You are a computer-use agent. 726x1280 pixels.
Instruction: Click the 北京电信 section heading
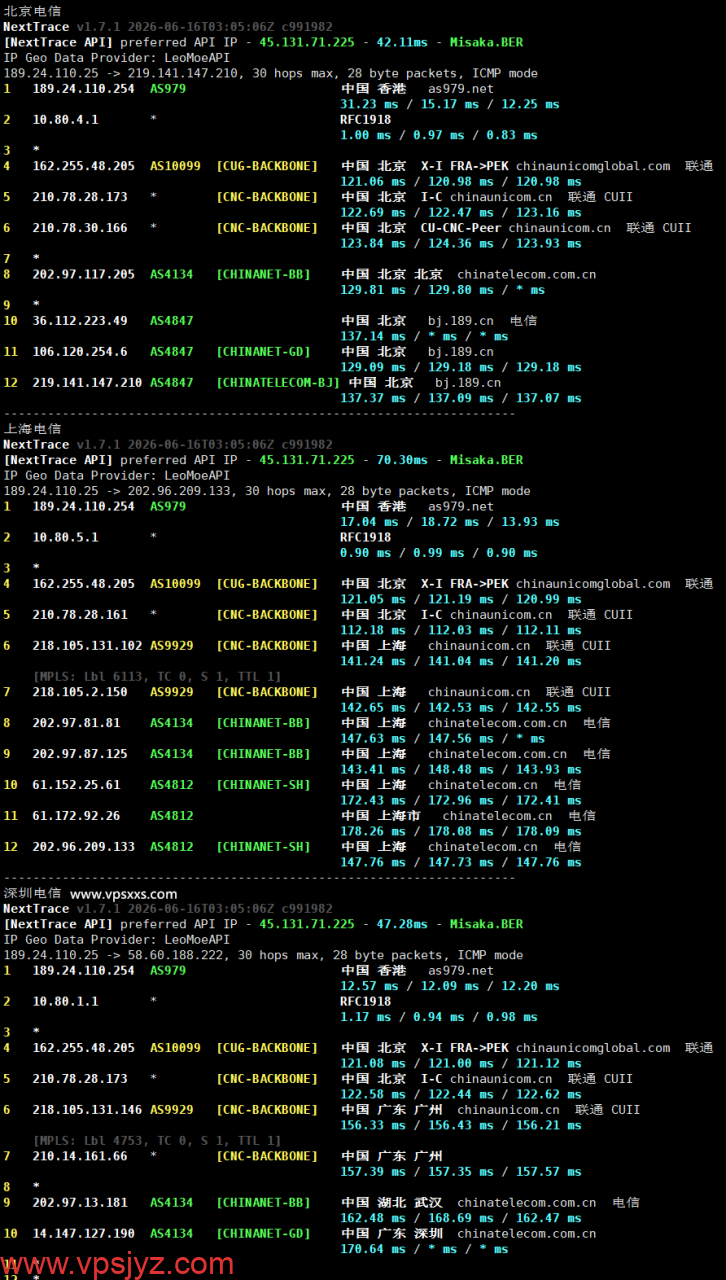click(32, 11)
